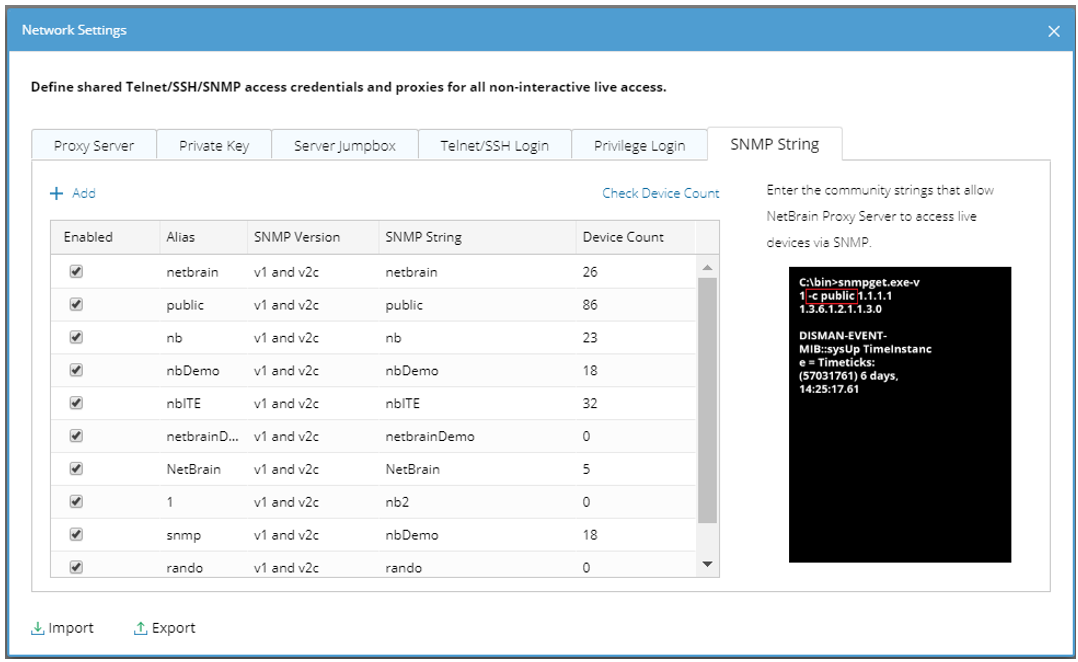Click the scrollbar up arrow
This screenshot has height=662, width=1078.
coord(707,268)
